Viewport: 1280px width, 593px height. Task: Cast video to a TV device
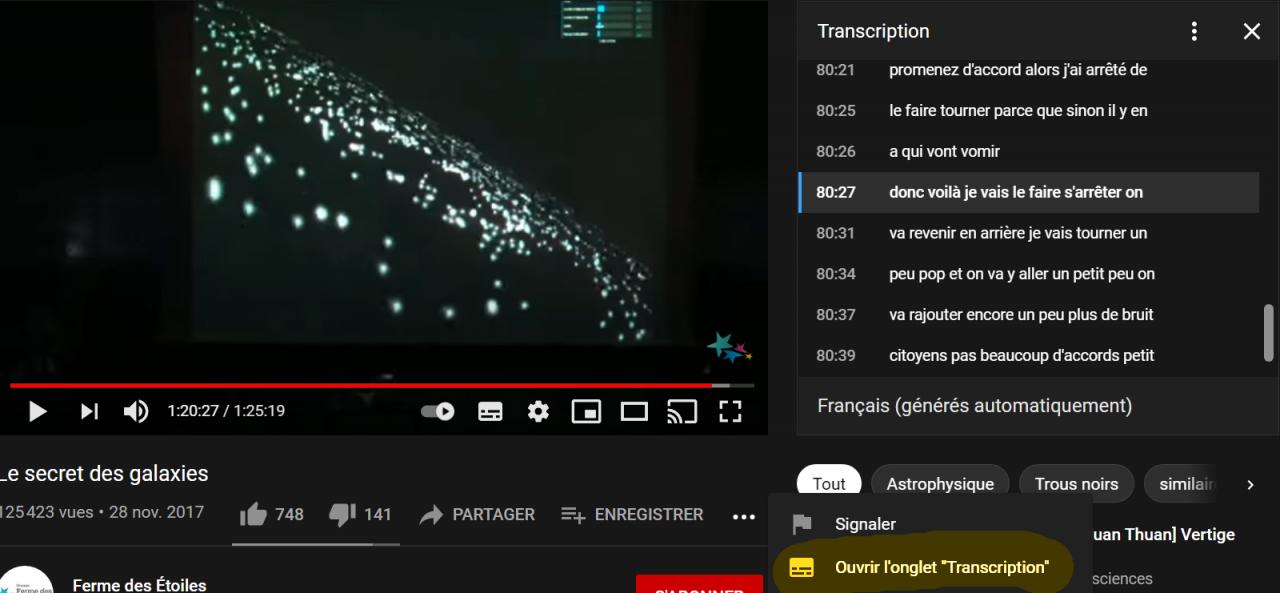click(x=682, y=411)
